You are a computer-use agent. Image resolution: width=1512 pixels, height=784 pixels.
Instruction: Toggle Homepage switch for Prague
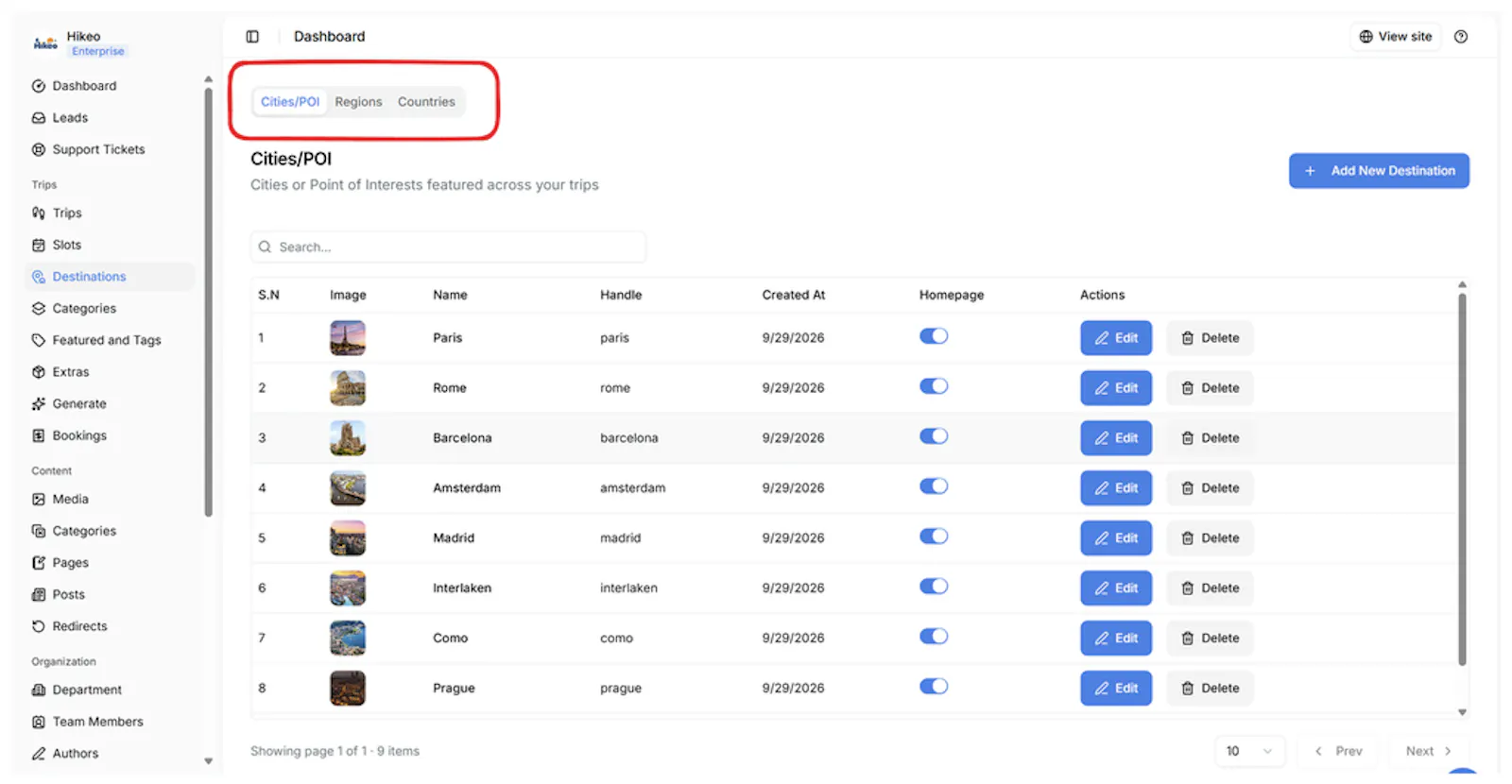click(x=934, y=687)
